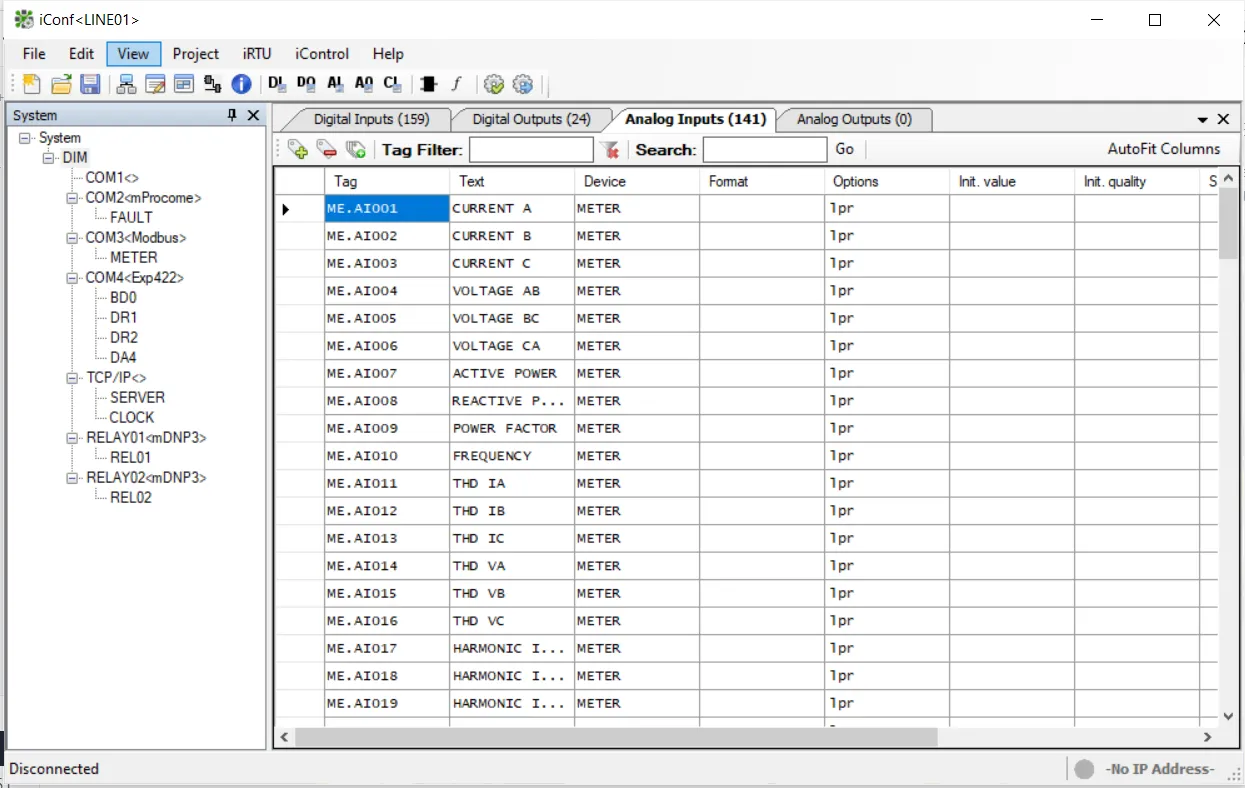Open the iRTU menu

(x=257, y=54)
